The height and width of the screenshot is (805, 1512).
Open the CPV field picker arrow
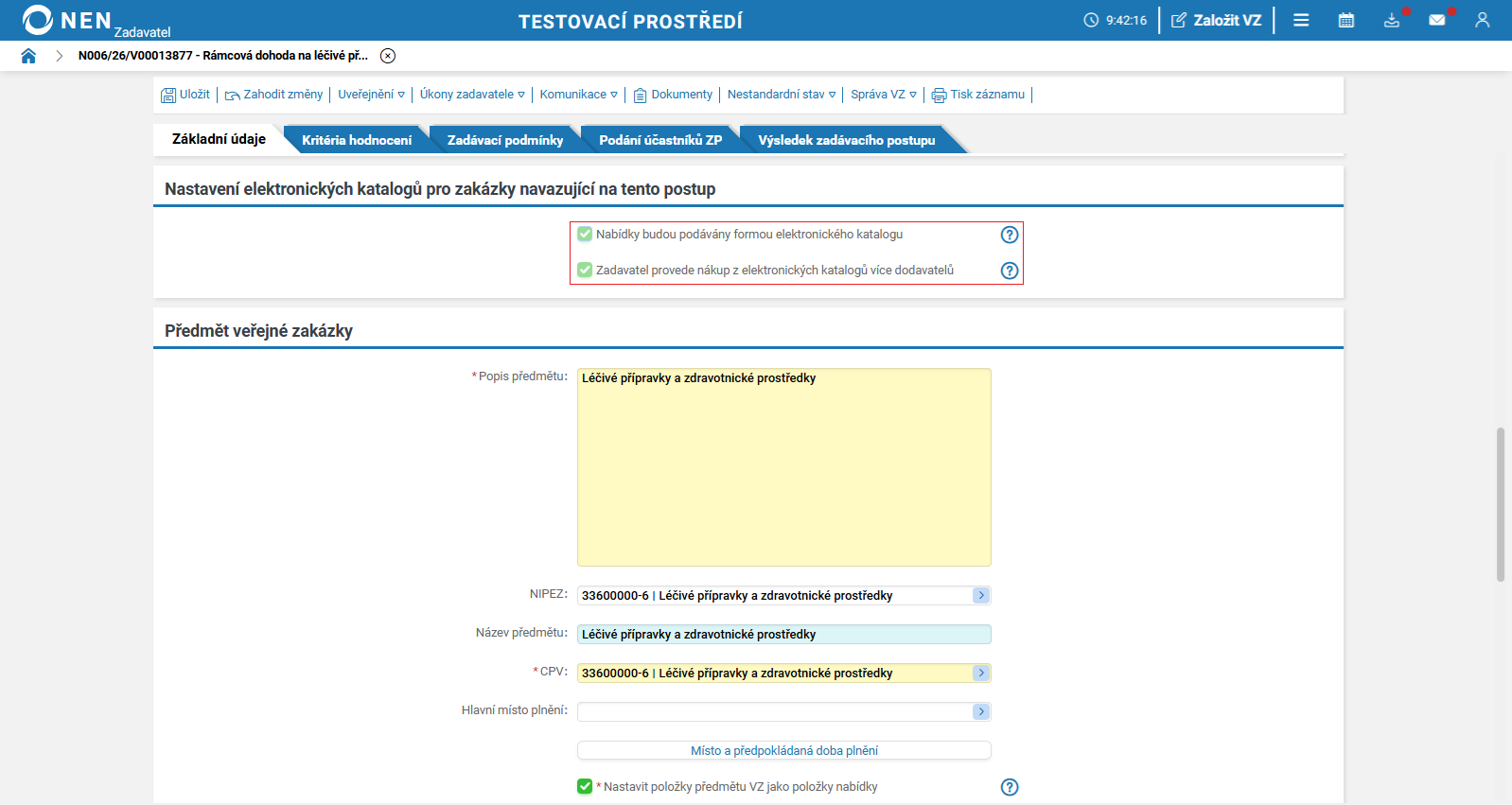coord(981,674)
